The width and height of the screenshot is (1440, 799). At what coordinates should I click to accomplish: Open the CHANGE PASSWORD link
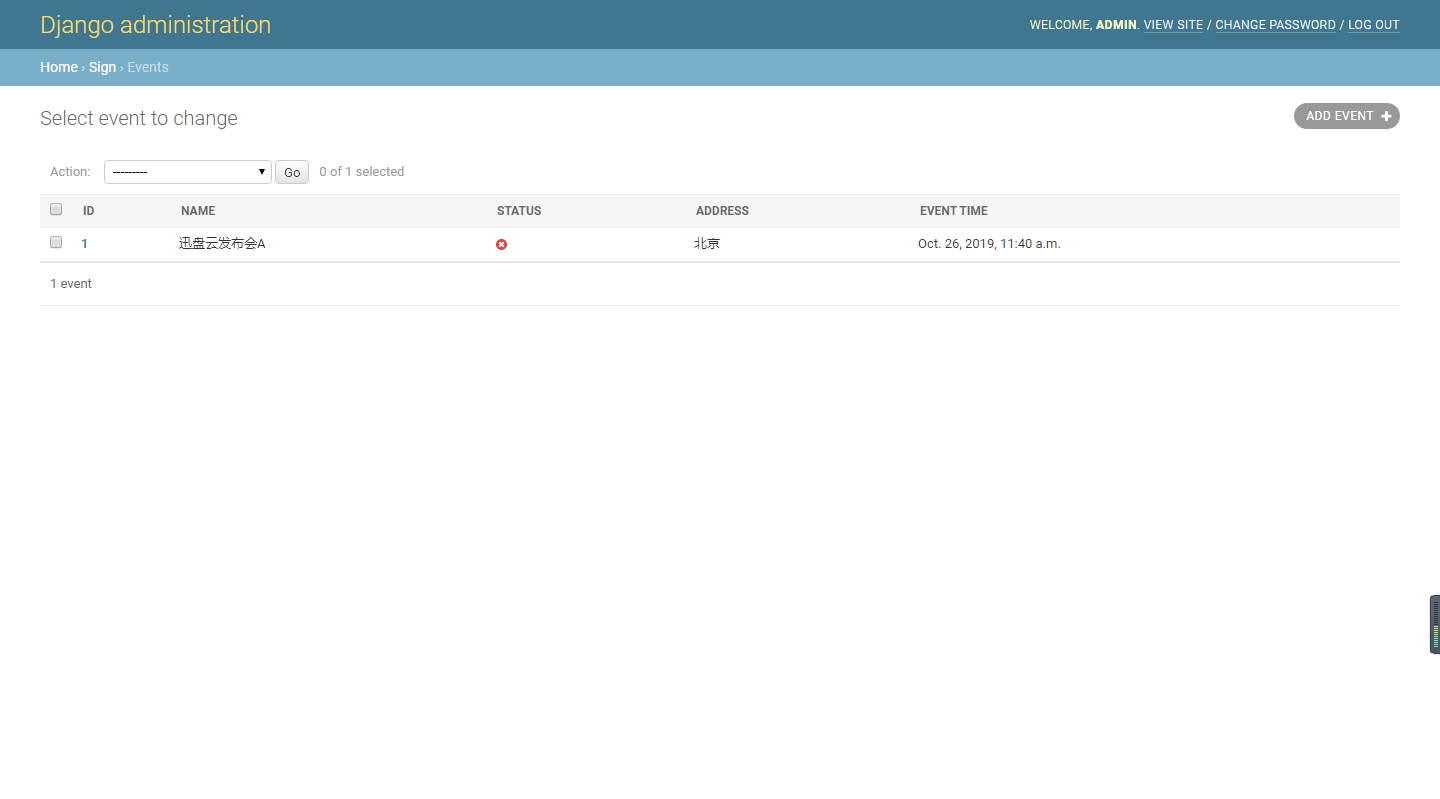(x=1275, y=25)
